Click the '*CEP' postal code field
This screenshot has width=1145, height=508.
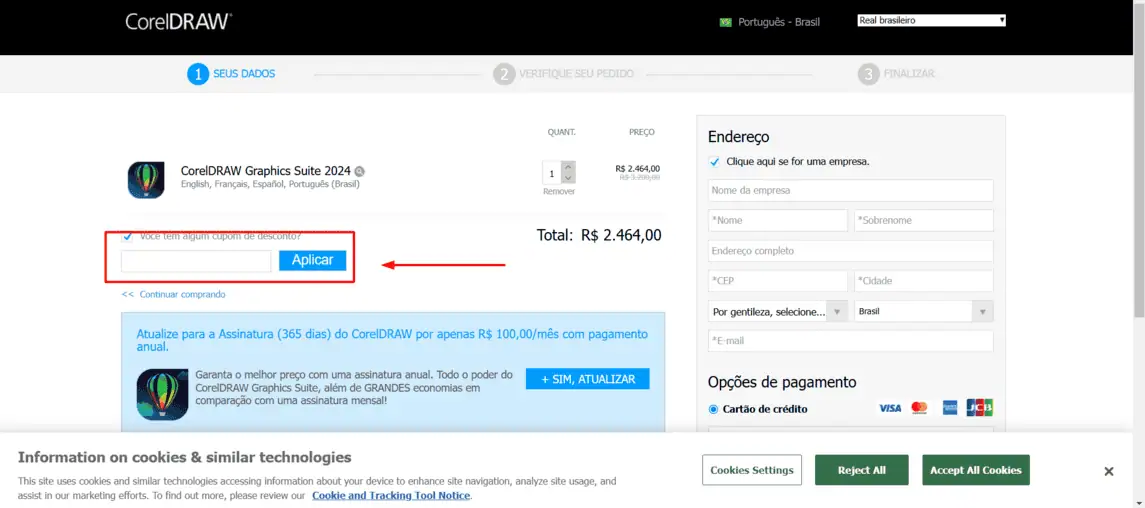pos(778,281)
